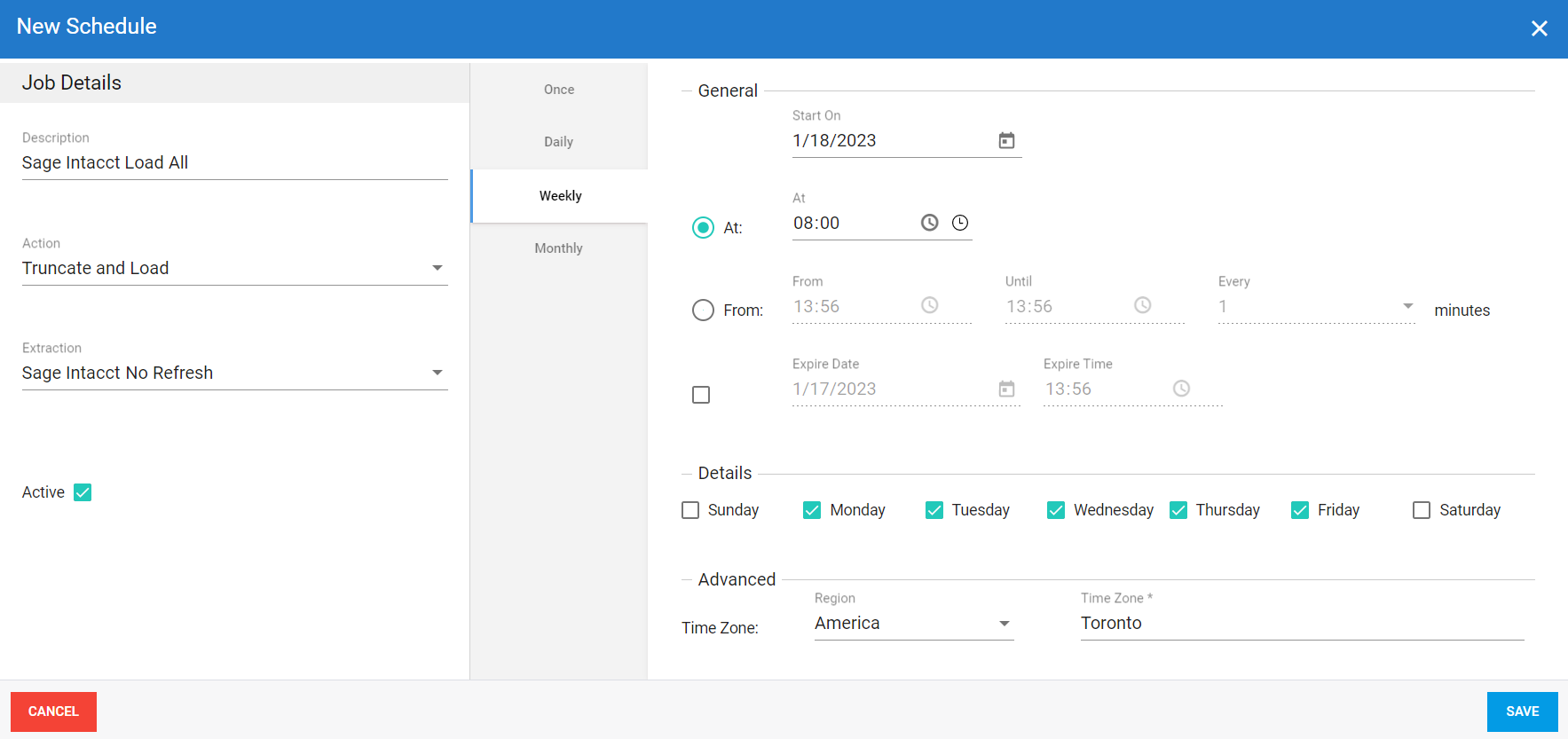Open the Expire Date calendar icon
The width and height of the screenshot is (1568, 739).
coord(1006,389)
